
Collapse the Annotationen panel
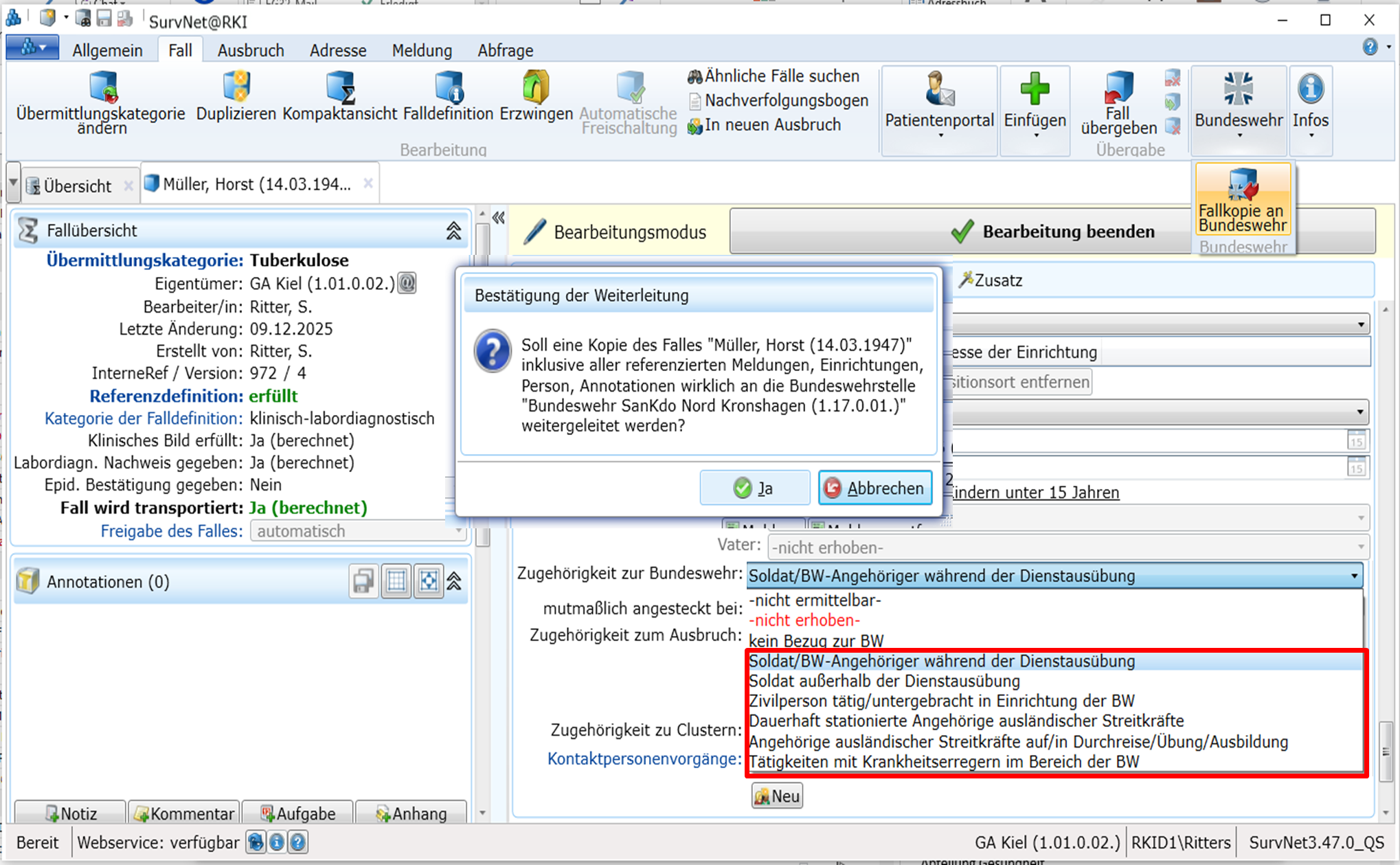[x=454, y=581]
